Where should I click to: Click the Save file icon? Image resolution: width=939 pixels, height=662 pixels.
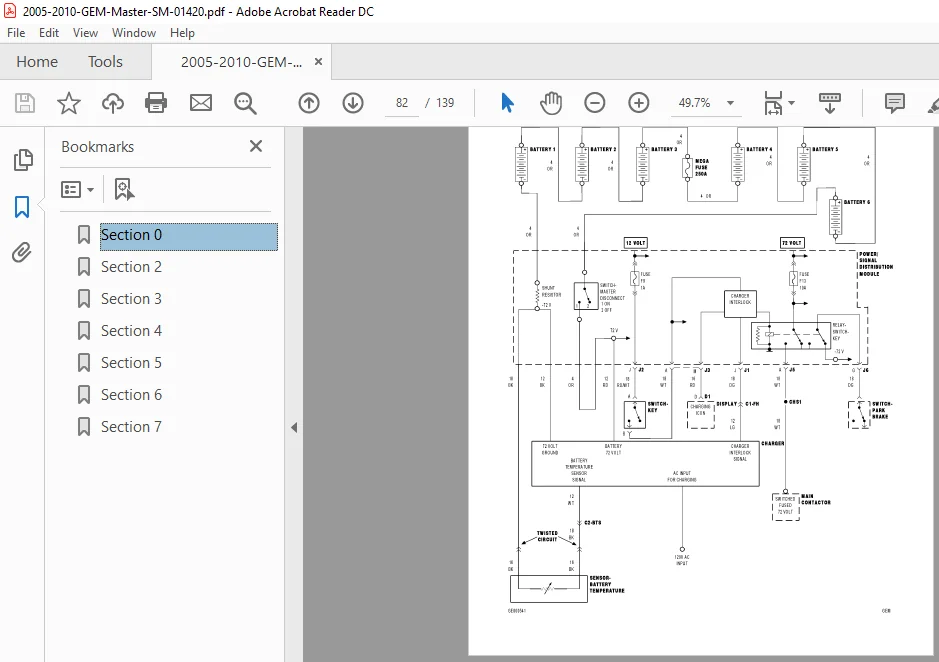[x=25, y=103]
